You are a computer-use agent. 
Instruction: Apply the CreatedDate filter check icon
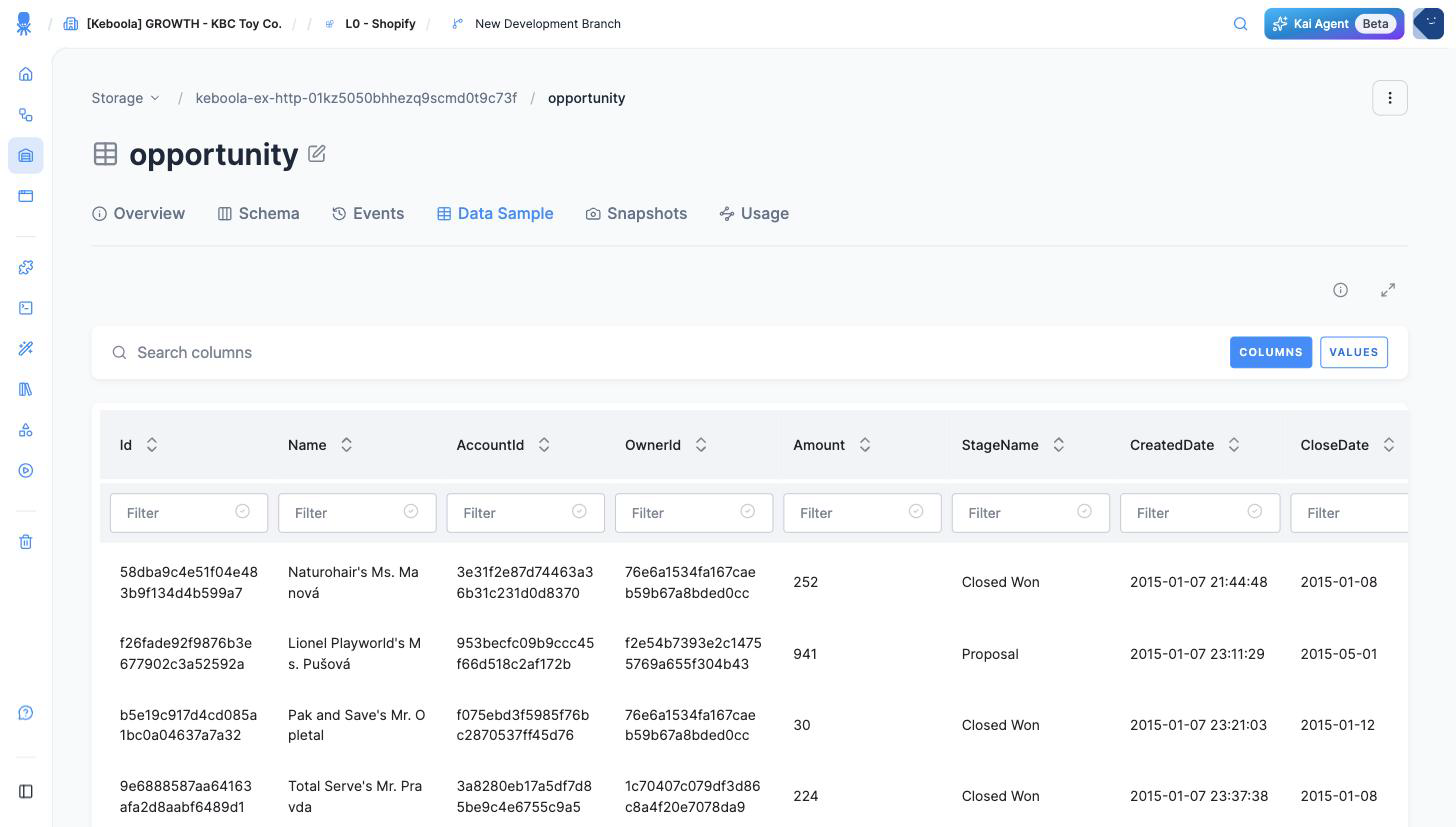(x=1254, y=511)
